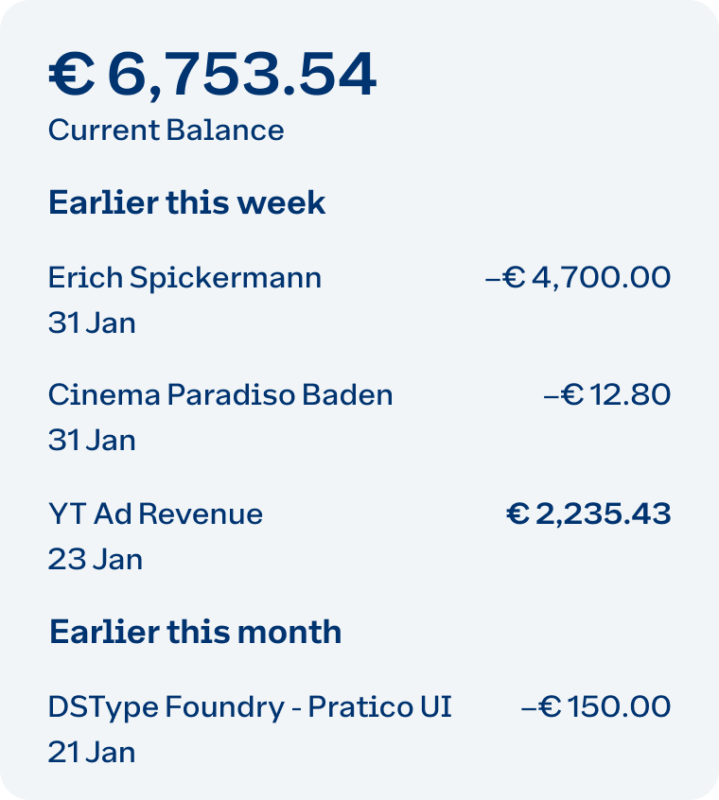Click the euro sign before 2,235.43
Screen dimensions: 719x800
(x=517, y=514)
